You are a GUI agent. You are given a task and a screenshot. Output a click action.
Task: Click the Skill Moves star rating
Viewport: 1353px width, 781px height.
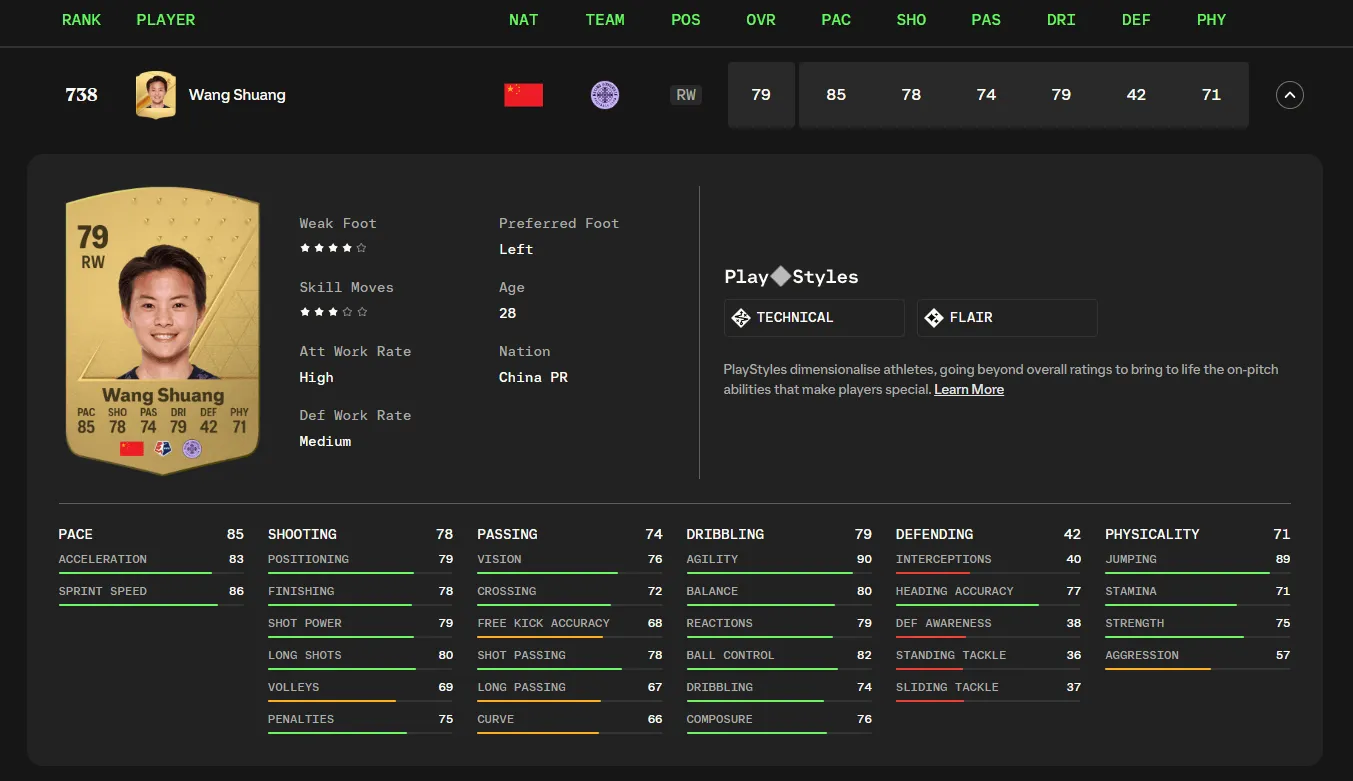(x=333, y=312)
